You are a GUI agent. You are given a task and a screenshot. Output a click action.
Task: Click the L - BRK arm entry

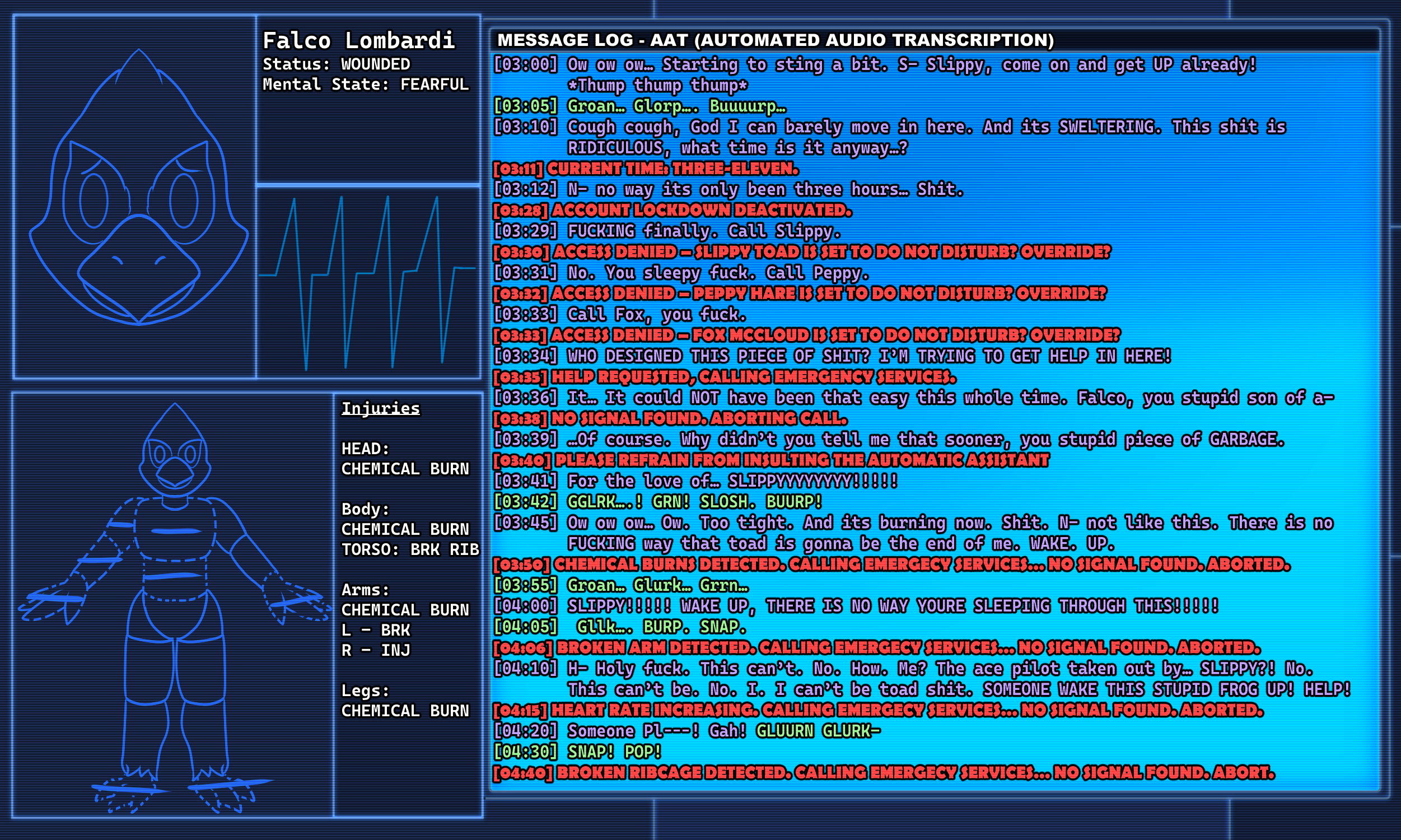click(x=375, y=630)
